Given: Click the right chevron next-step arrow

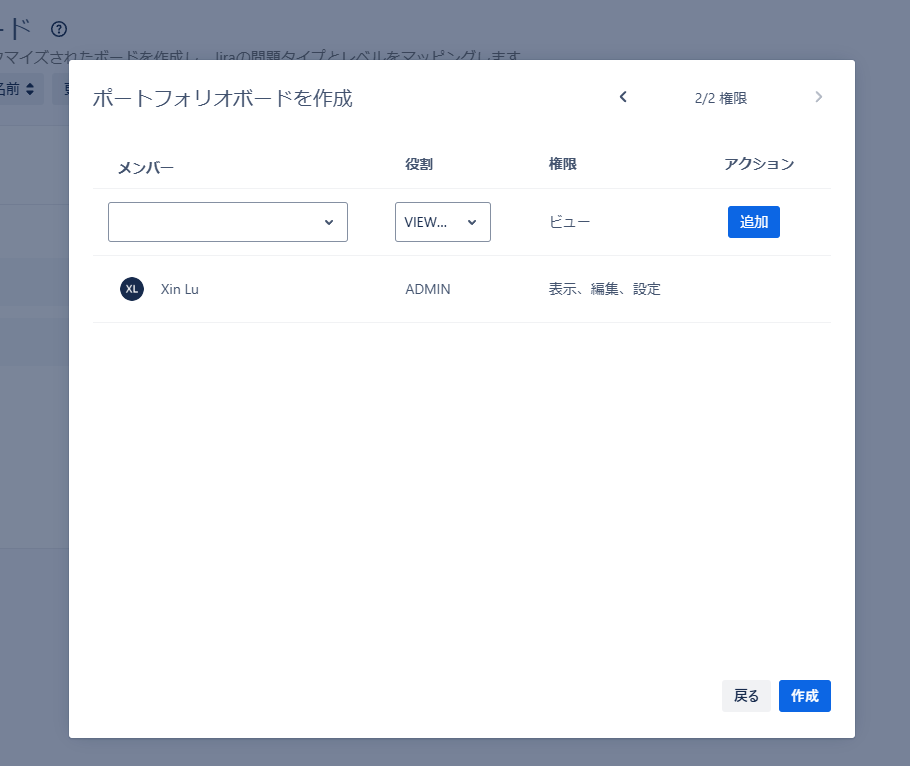Looking at the screenshot, I should [819, 97].
